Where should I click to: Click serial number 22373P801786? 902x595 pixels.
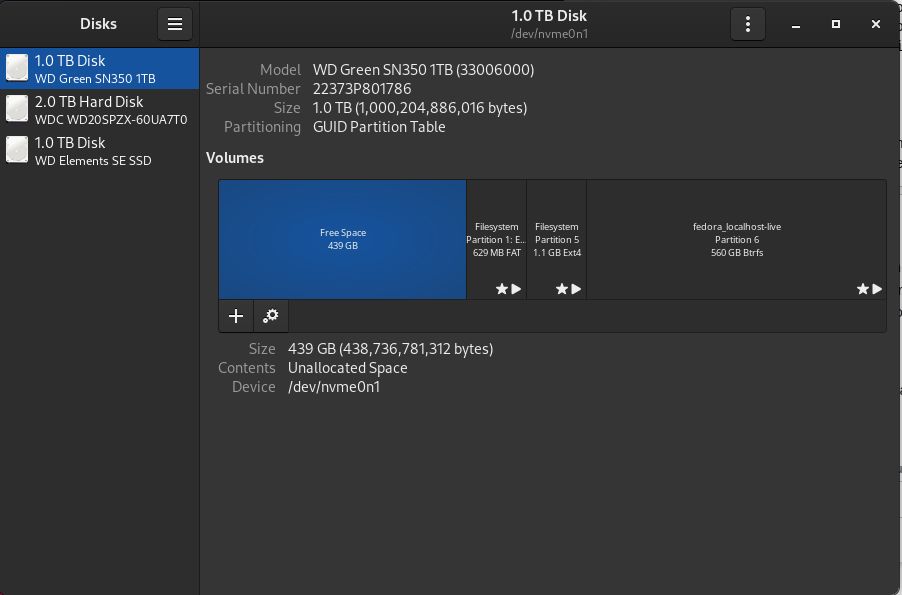tap(362, 89)
